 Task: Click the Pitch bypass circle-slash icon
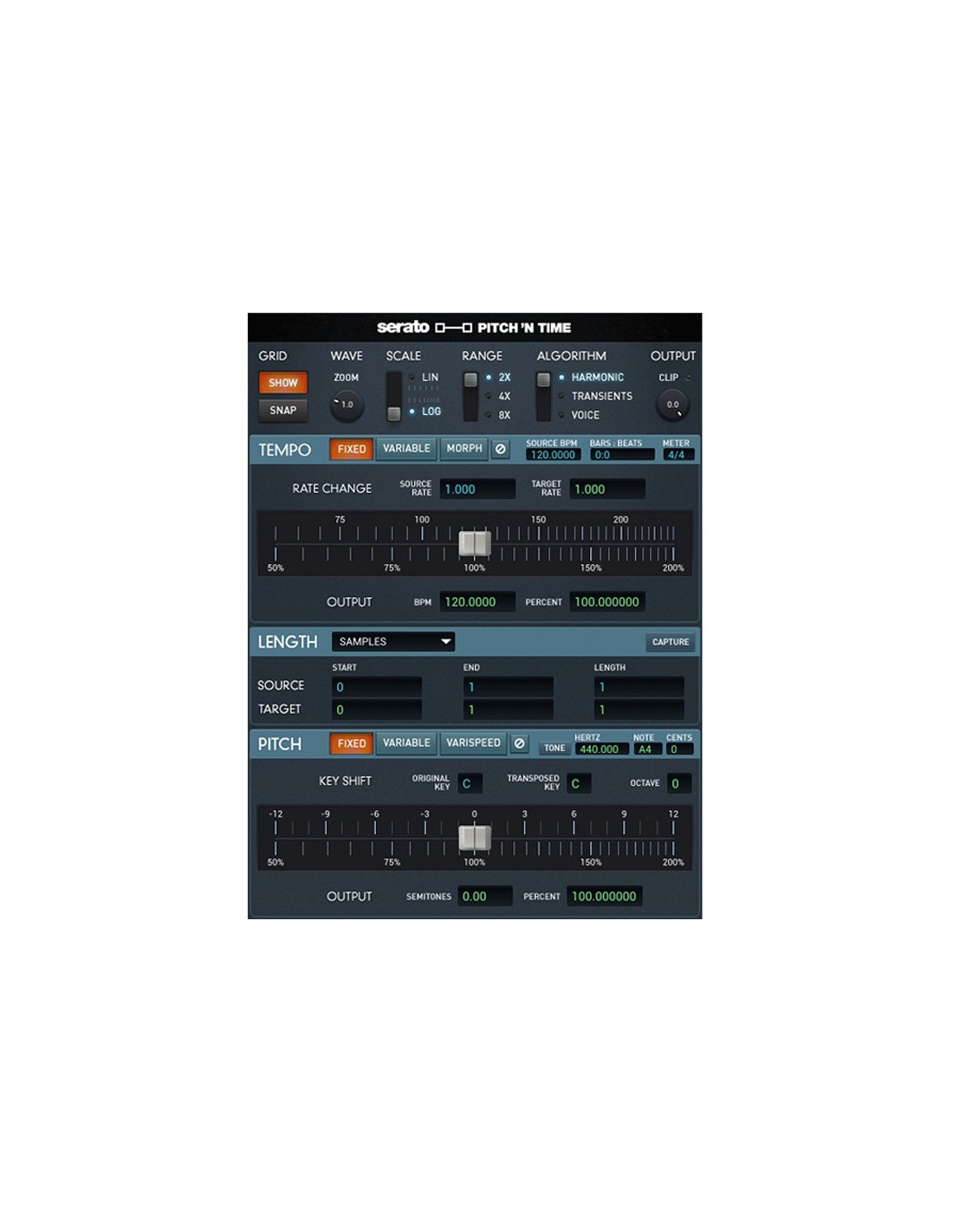pyautogui.click(x=519, y=743)
